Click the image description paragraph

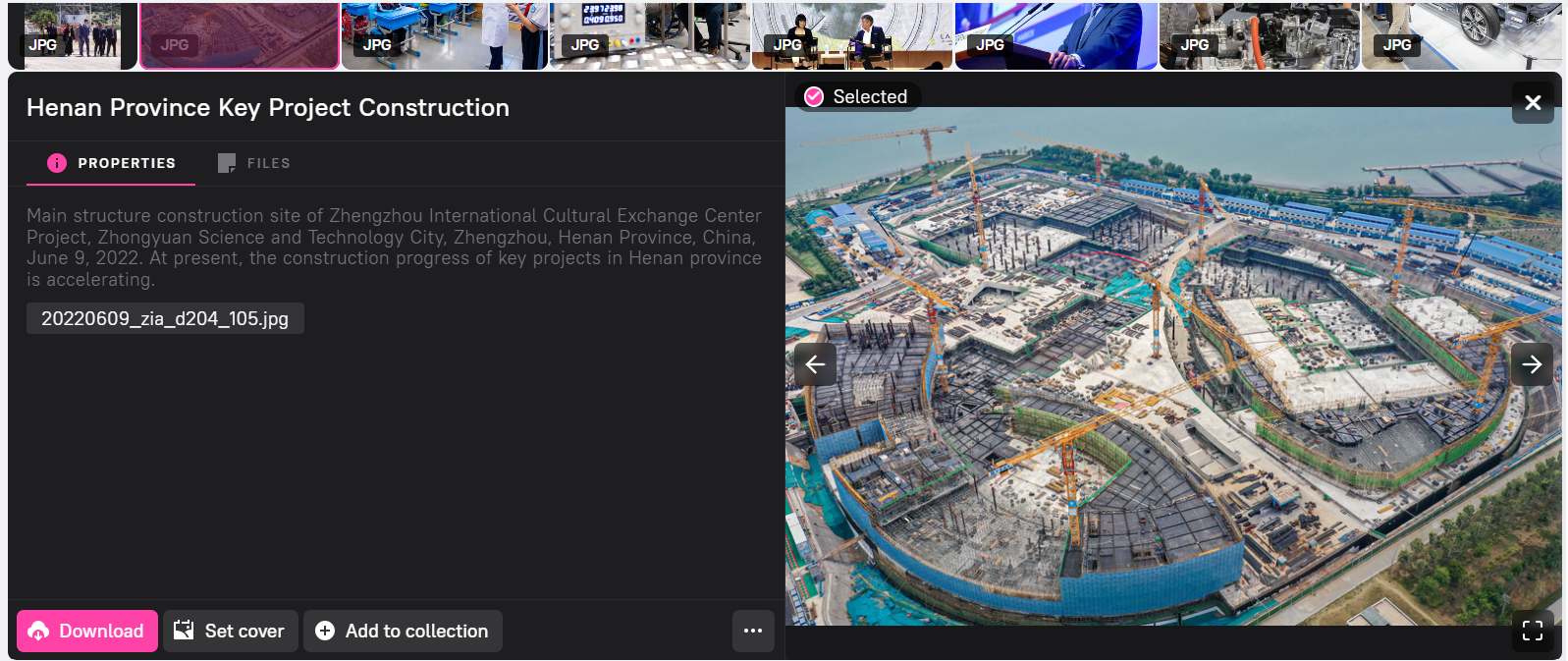coord(394,248)
